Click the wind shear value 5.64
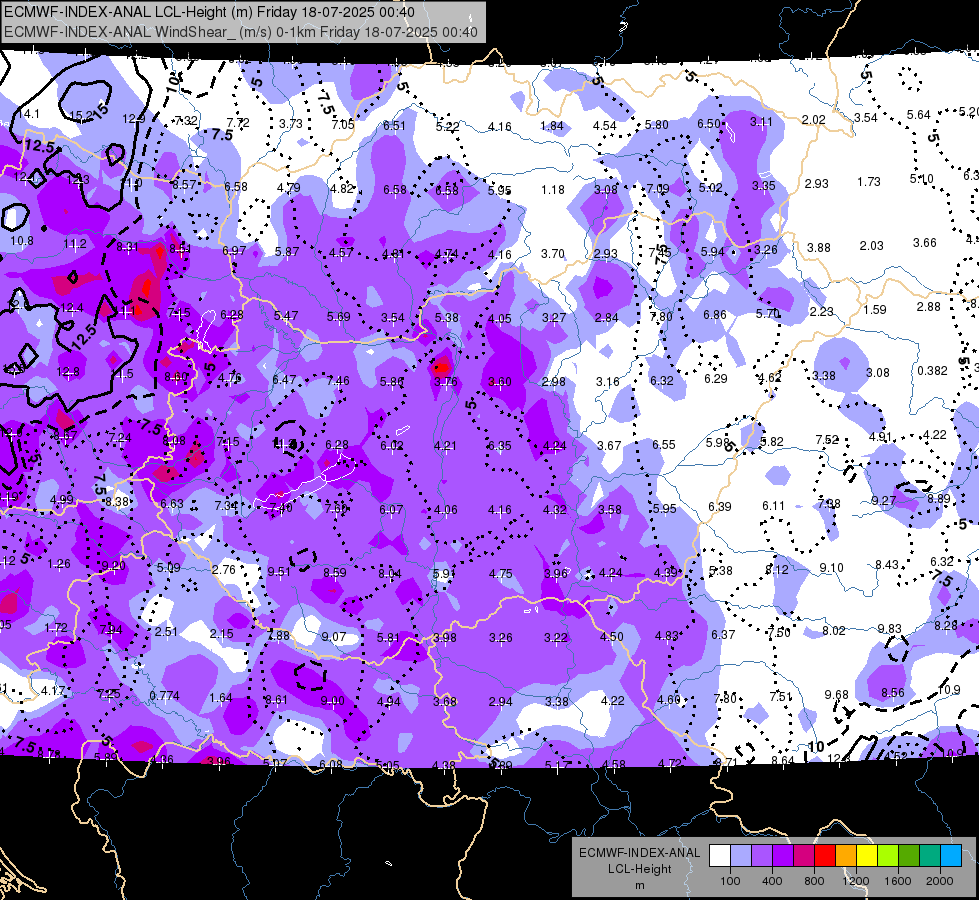Image resolution: width=979 pixels, height=900 pixels. (x=918, y=115)
